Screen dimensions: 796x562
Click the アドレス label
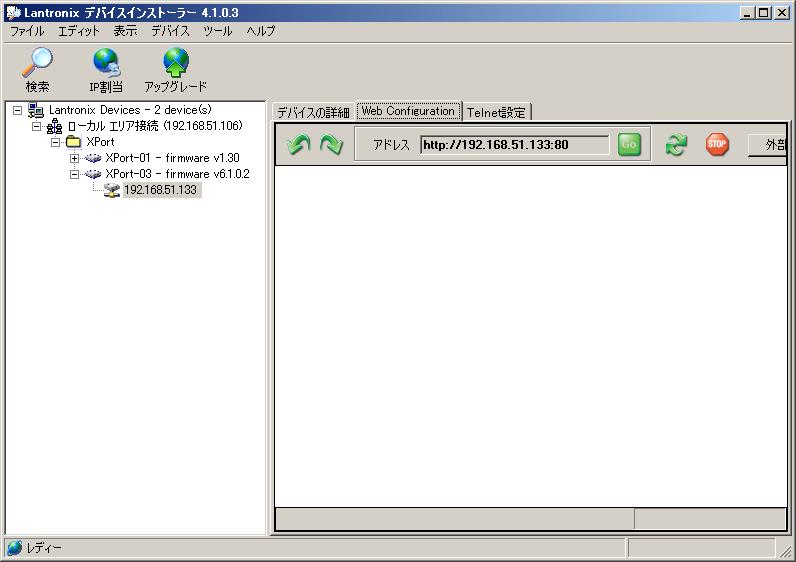coord(391,145)
